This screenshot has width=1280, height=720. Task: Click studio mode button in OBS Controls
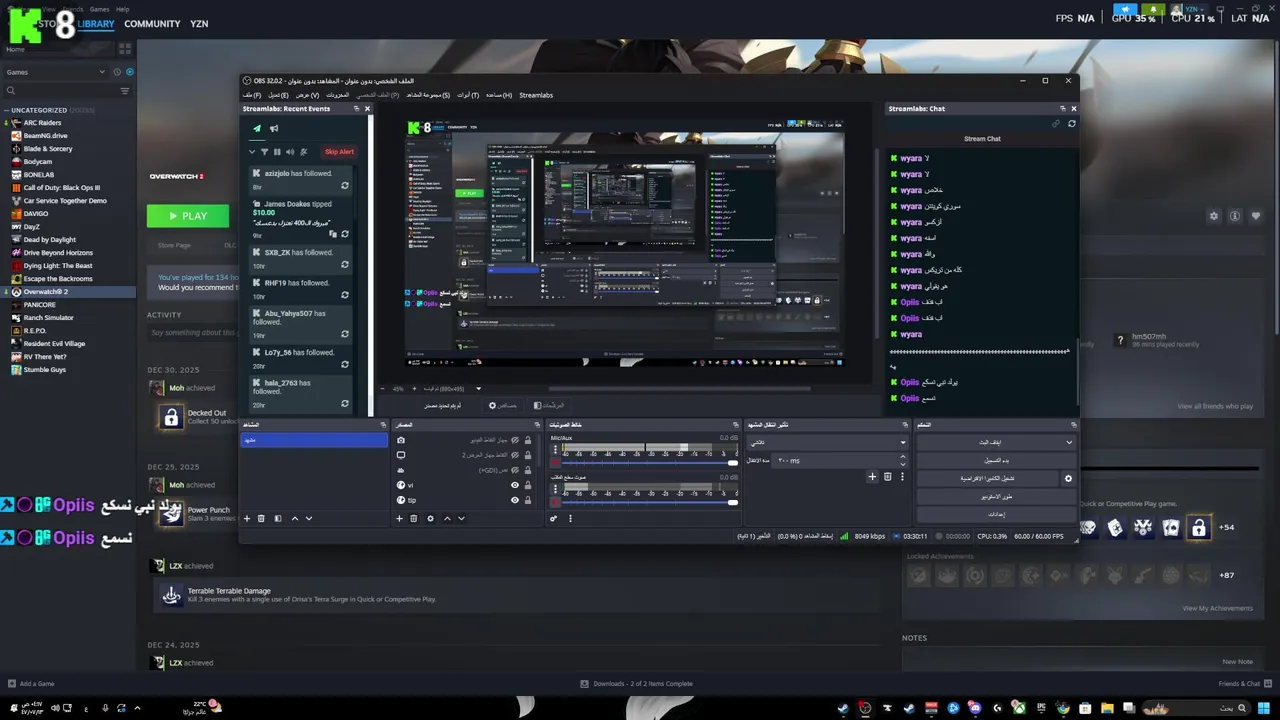pos(997,497)
